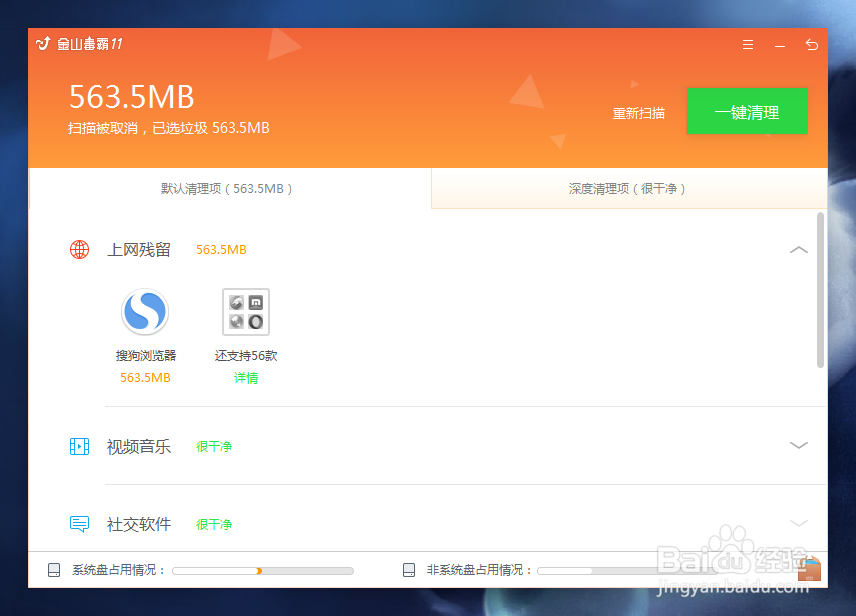Click 重新扫描 to rescan
The image size is (856, 616).
[638, 113]
